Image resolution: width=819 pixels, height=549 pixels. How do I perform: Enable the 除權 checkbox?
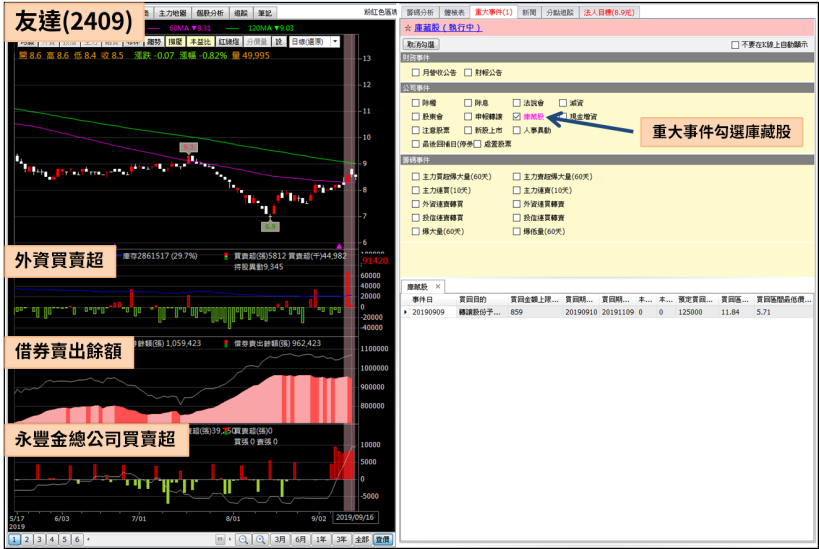coord(415,103)
